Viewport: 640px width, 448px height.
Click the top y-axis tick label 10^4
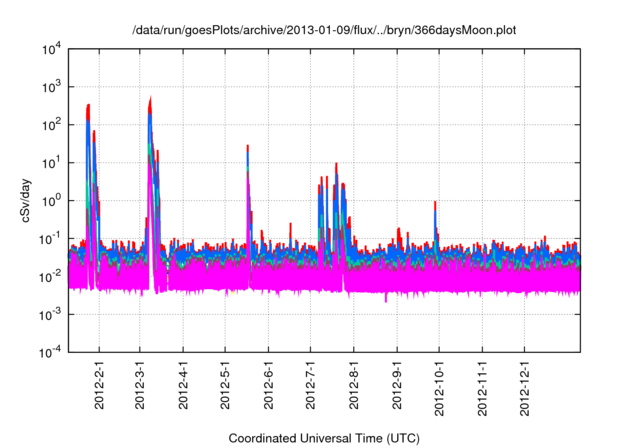(50, 49)
